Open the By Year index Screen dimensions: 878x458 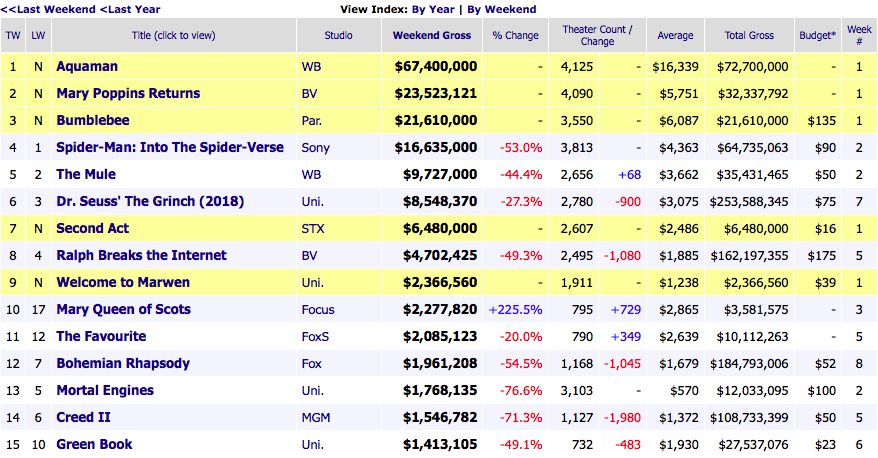[433, 10]
